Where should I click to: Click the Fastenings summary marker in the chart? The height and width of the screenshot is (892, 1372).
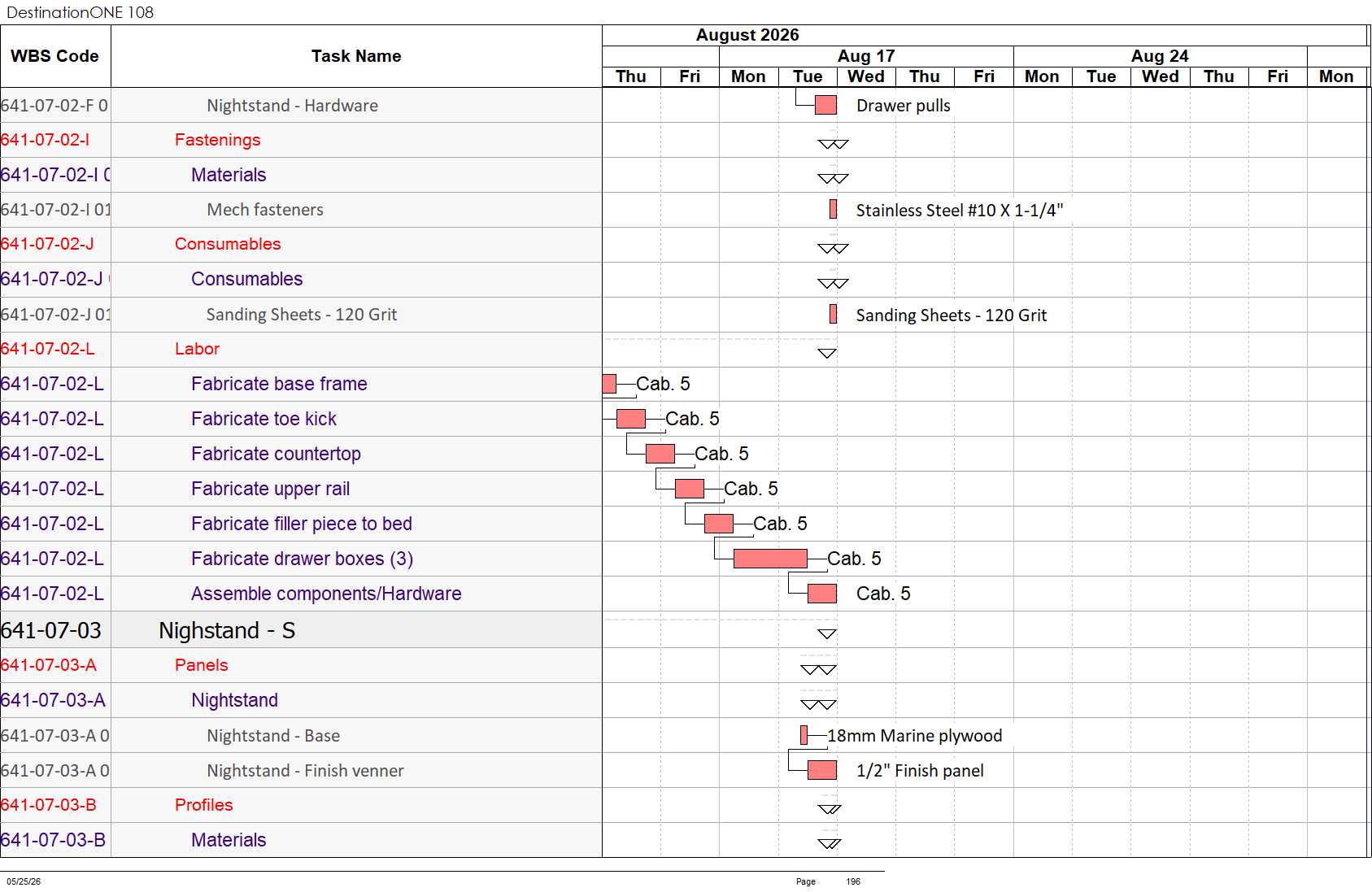833,144
